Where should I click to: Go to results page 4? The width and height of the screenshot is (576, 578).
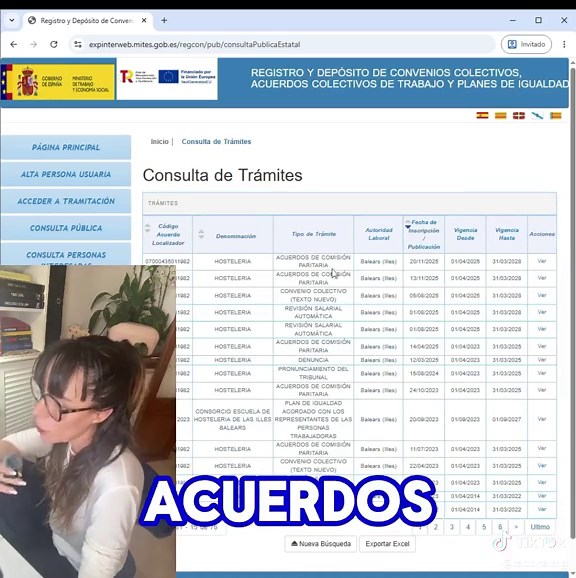468,527
